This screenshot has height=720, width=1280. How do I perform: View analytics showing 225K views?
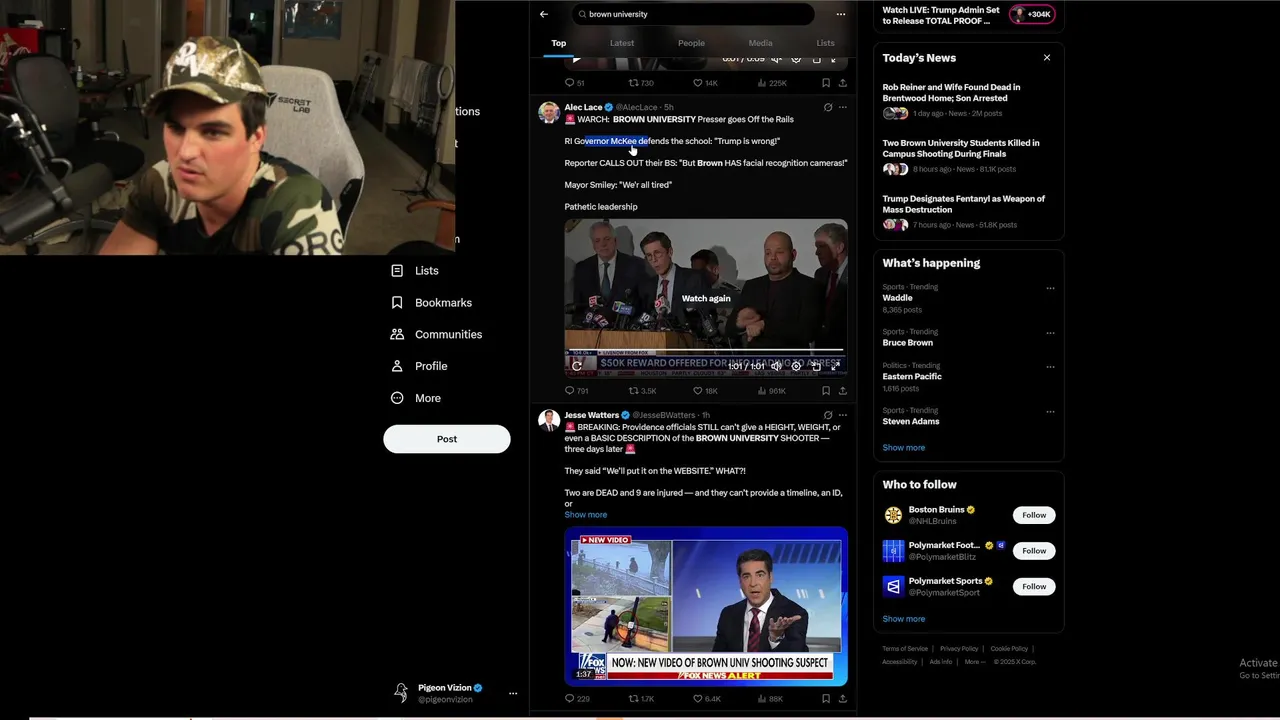(772, 83)
